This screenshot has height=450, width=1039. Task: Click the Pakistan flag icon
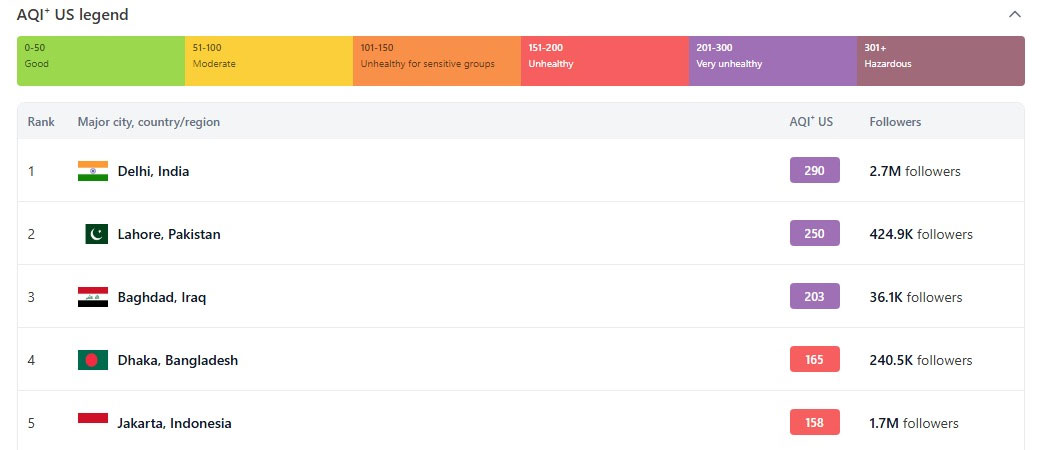pyautogui.click(x=96, y=234)
